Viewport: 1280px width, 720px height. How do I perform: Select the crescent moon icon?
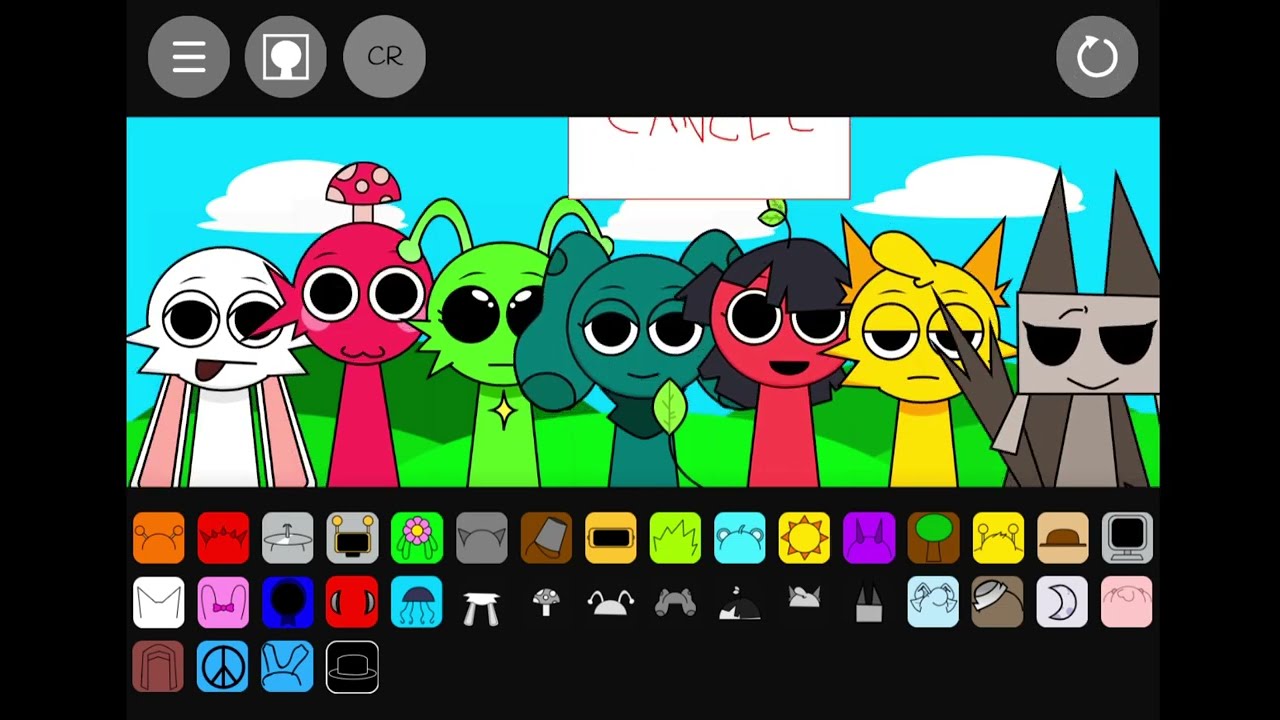click(1063, 602)
